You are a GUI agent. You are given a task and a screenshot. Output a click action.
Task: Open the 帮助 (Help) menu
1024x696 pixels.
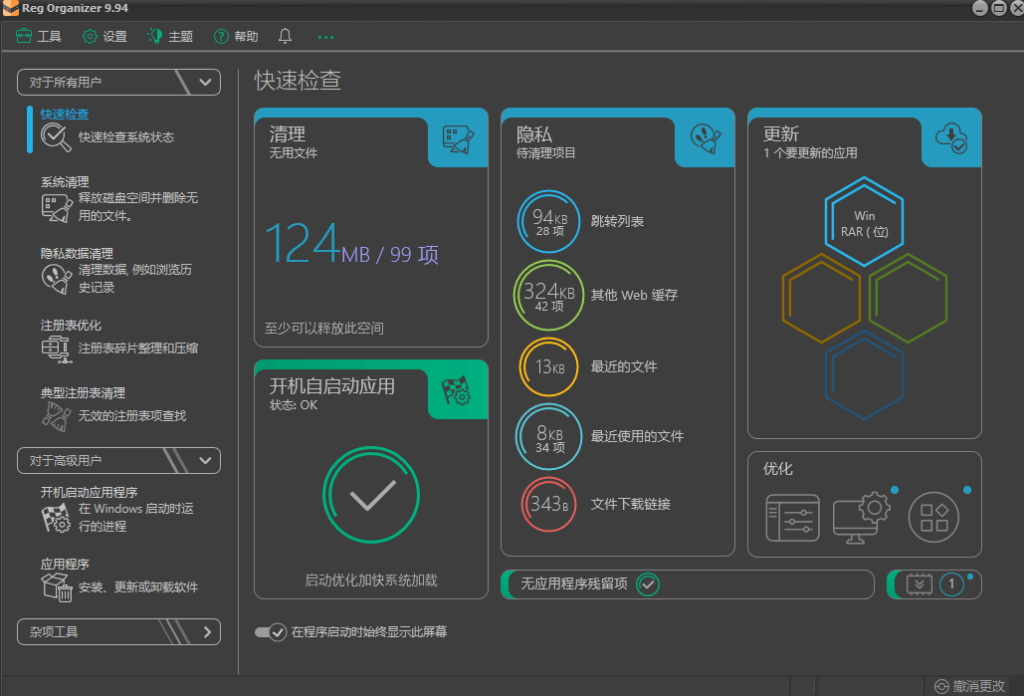click(x=236, y=37)
